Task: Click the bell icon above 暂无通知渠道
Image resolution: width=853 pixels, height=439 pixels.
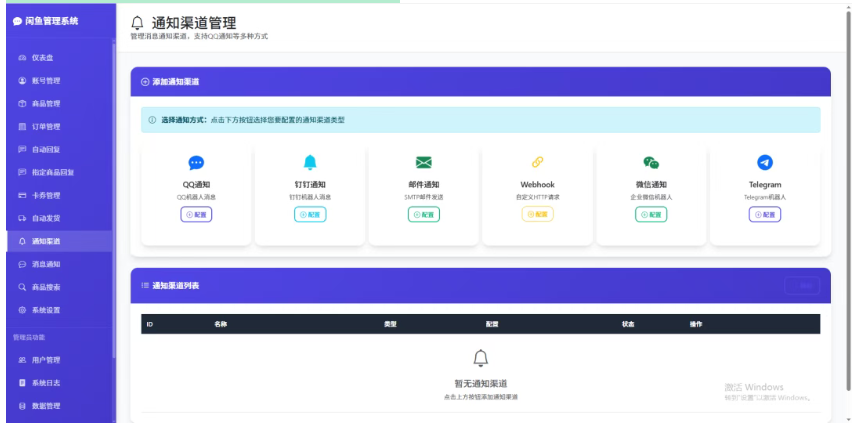Action: [480, 358]
